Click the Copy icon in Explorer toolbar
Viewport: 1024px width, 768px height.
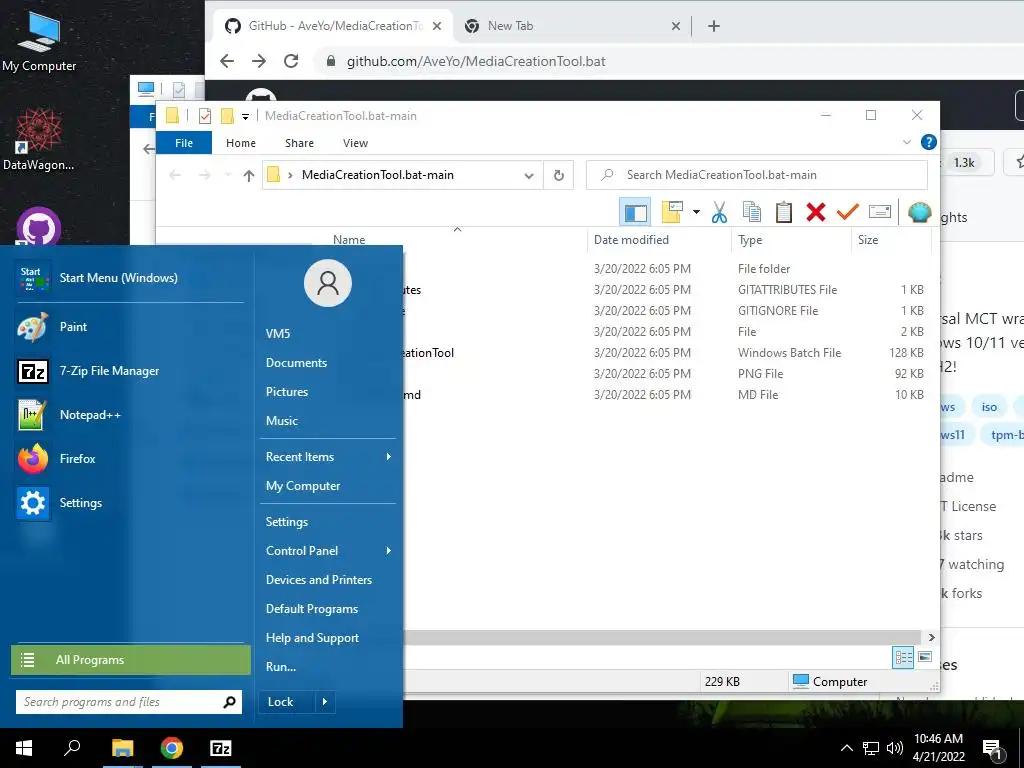pyautogui.click(x=752, y=212)
